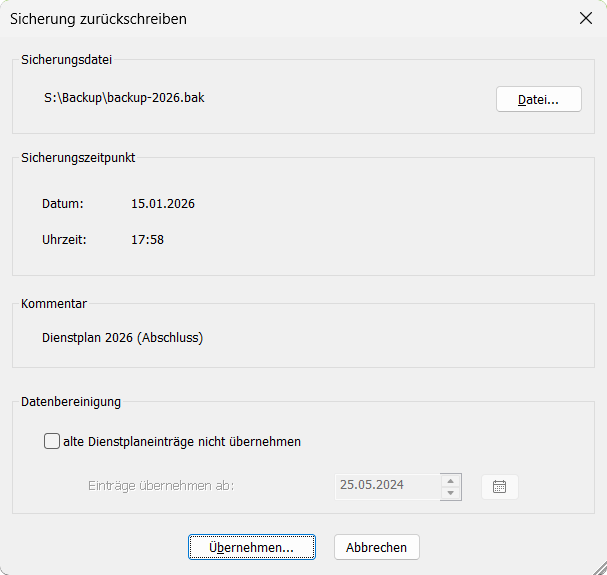607x575 pixels.
Task: Select the backup path S:\Backup\backup-2026.bak
Action: coord(124,98)
